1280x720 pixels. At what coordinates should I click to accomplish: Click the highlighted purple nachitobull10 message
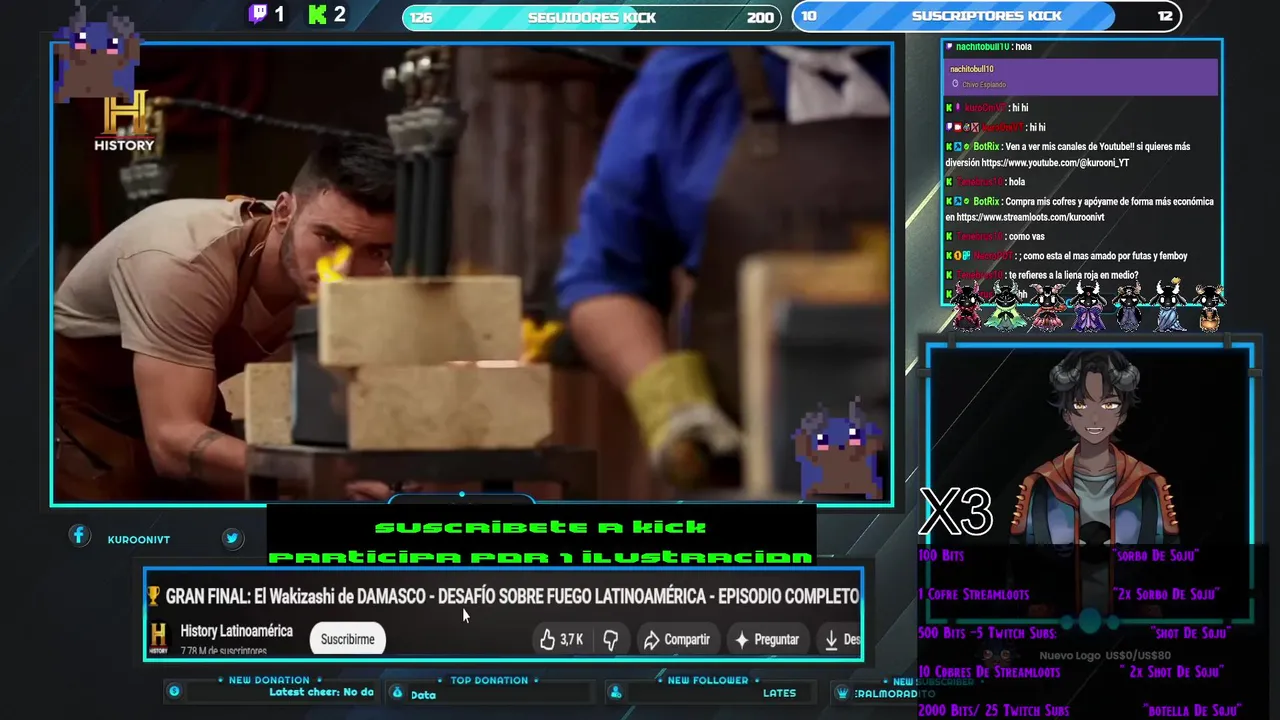[1081, 77]
